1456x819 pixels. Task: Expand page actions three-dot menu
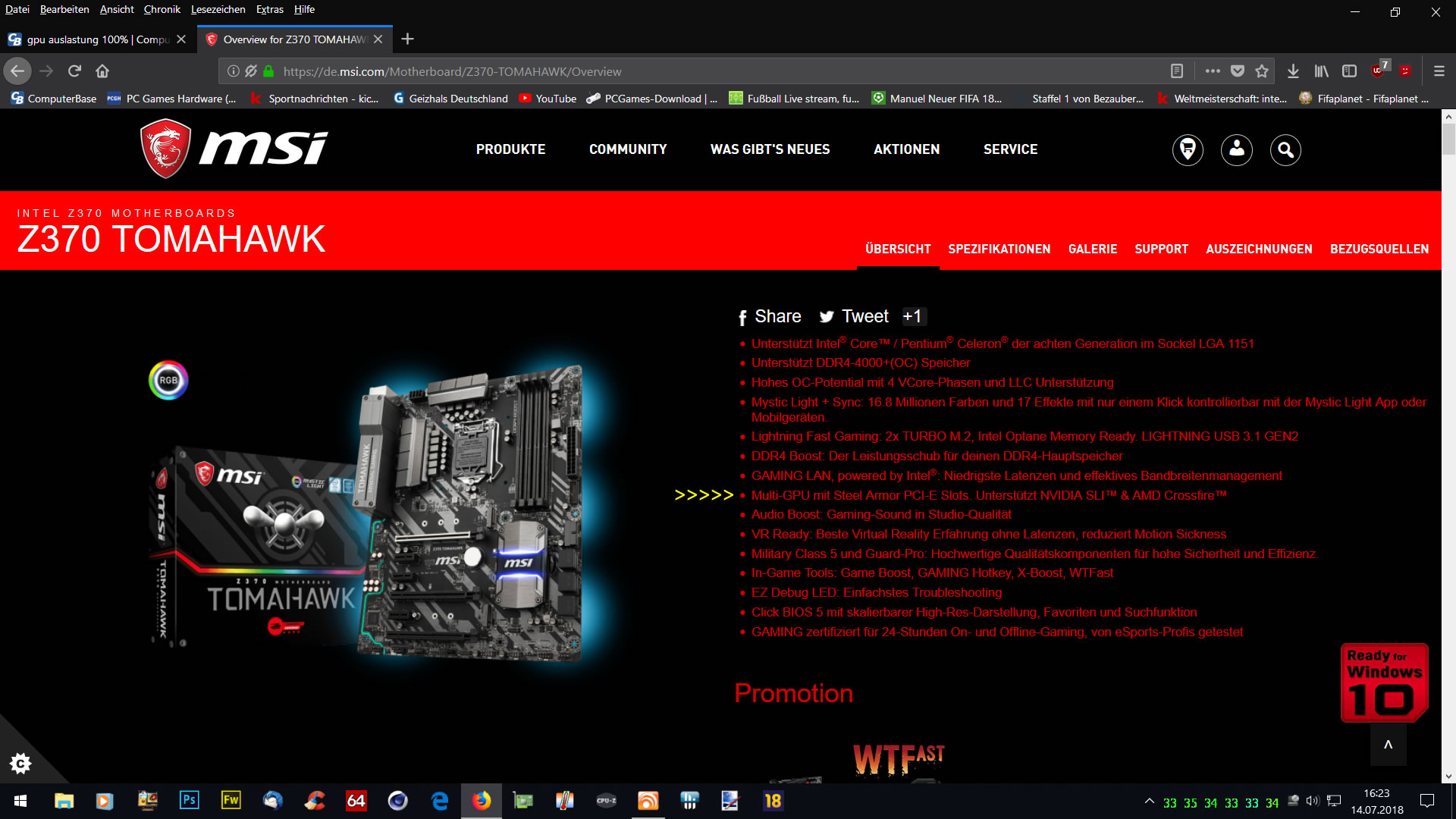(1213, 71)
